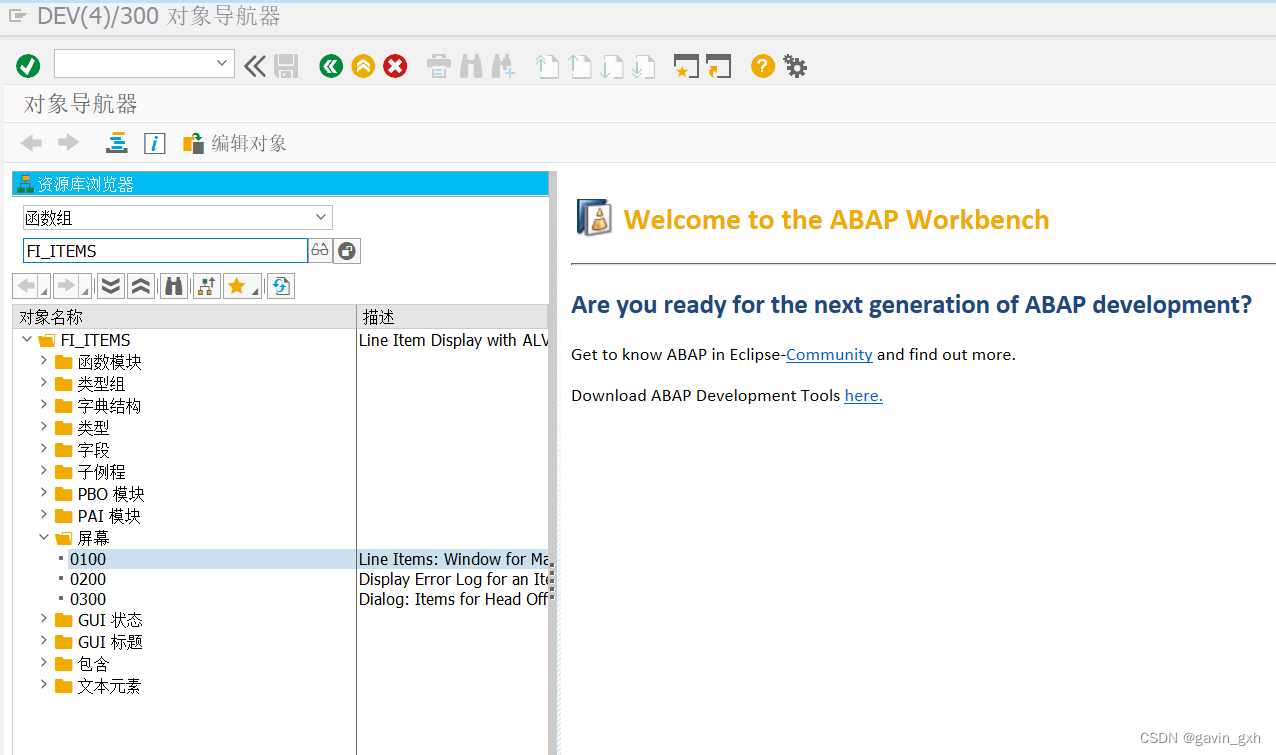Viewport: 1276px width, 755px height.
Task: Navigate back using the green arrow icon
Action: (331, 66)
